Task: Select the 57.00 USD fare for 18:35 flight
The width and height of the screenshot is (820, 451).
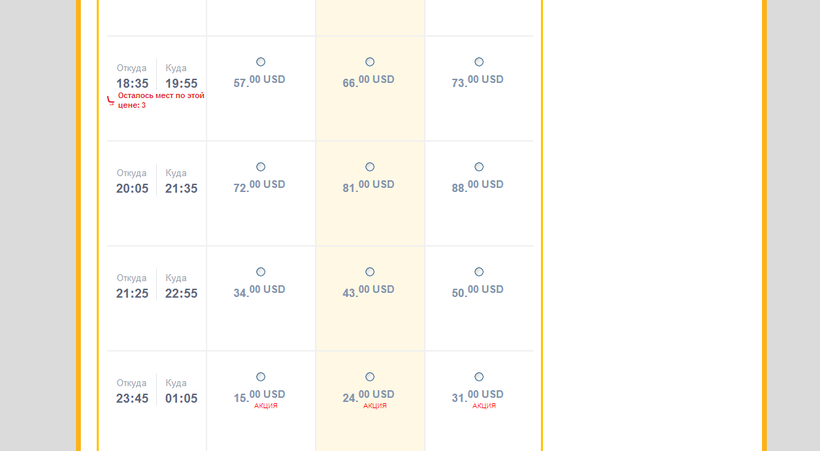Action: click(x=261, y=62)
